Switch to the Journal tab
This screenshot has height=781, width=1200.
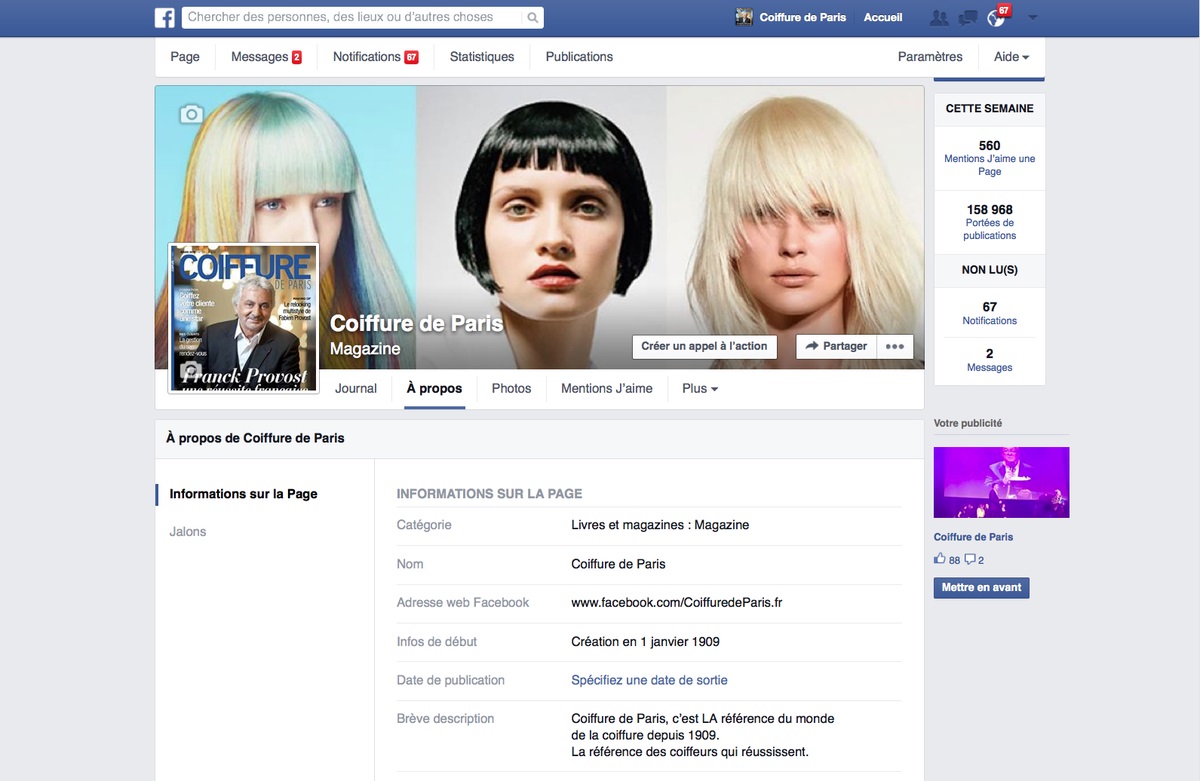[356, 388]
